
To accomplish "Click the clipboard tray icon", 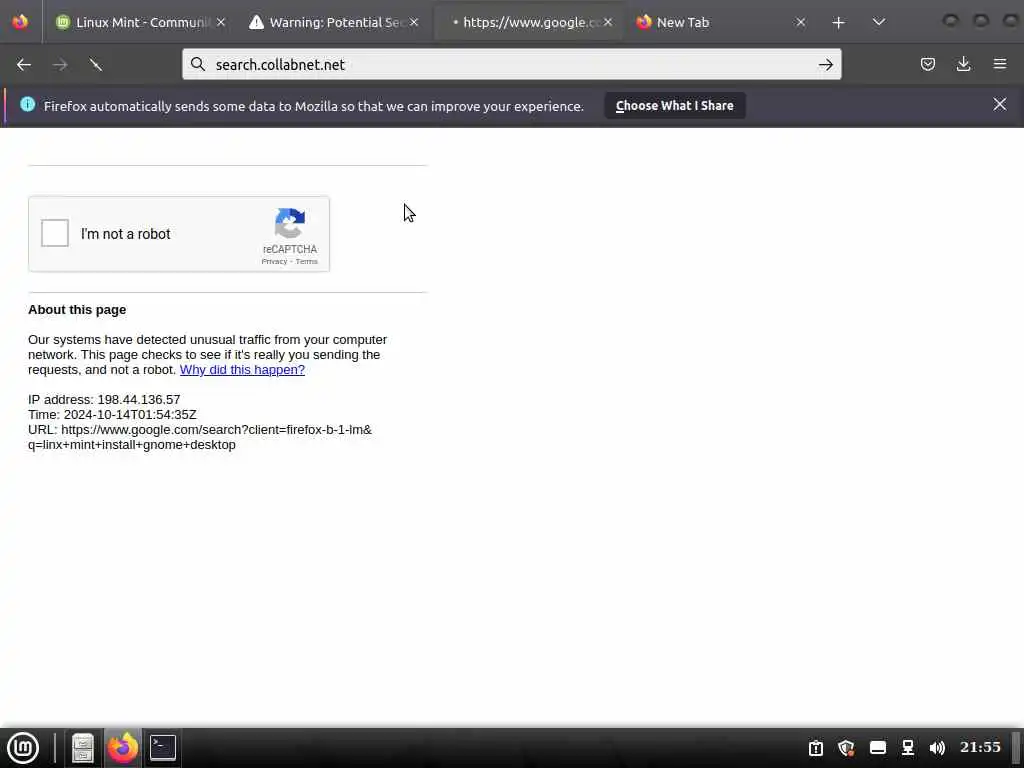I will [816, 748].
